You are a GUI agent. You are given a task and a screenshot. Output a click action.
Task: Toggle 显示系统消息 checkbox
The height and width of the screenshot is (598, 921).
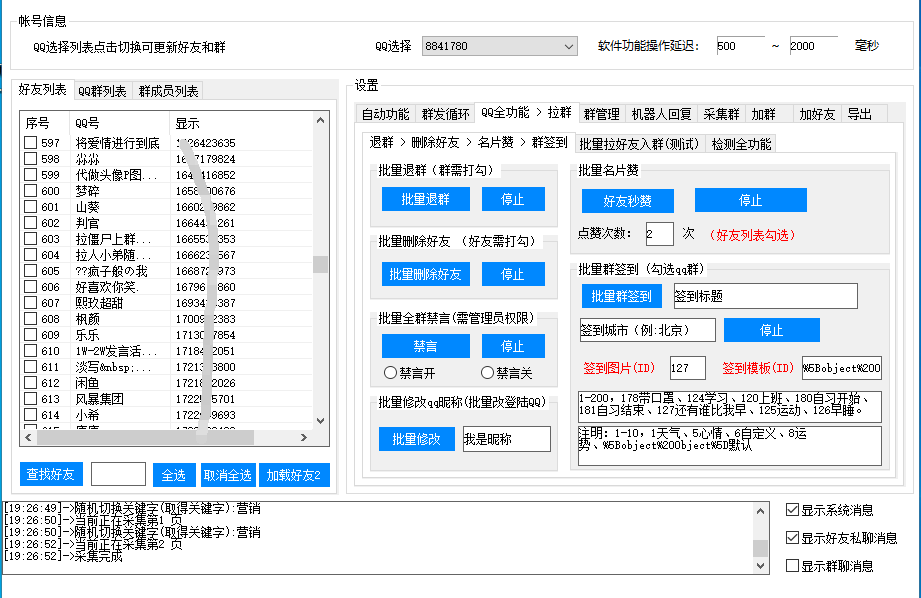[792, 510]
